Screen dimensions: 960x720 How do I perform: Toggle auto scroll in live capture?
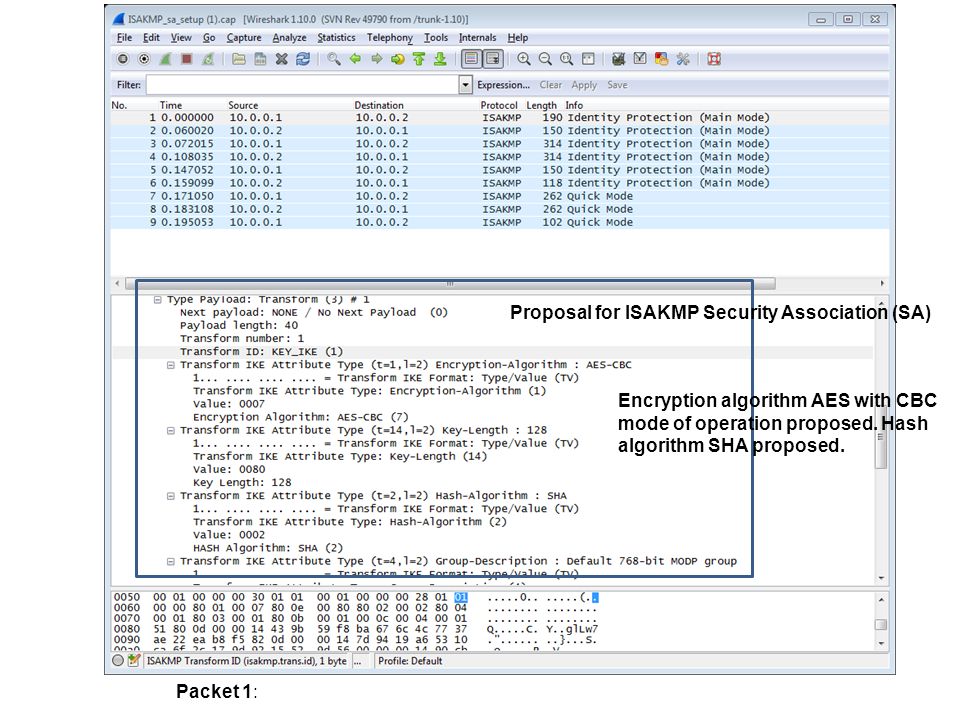[493, 59]
